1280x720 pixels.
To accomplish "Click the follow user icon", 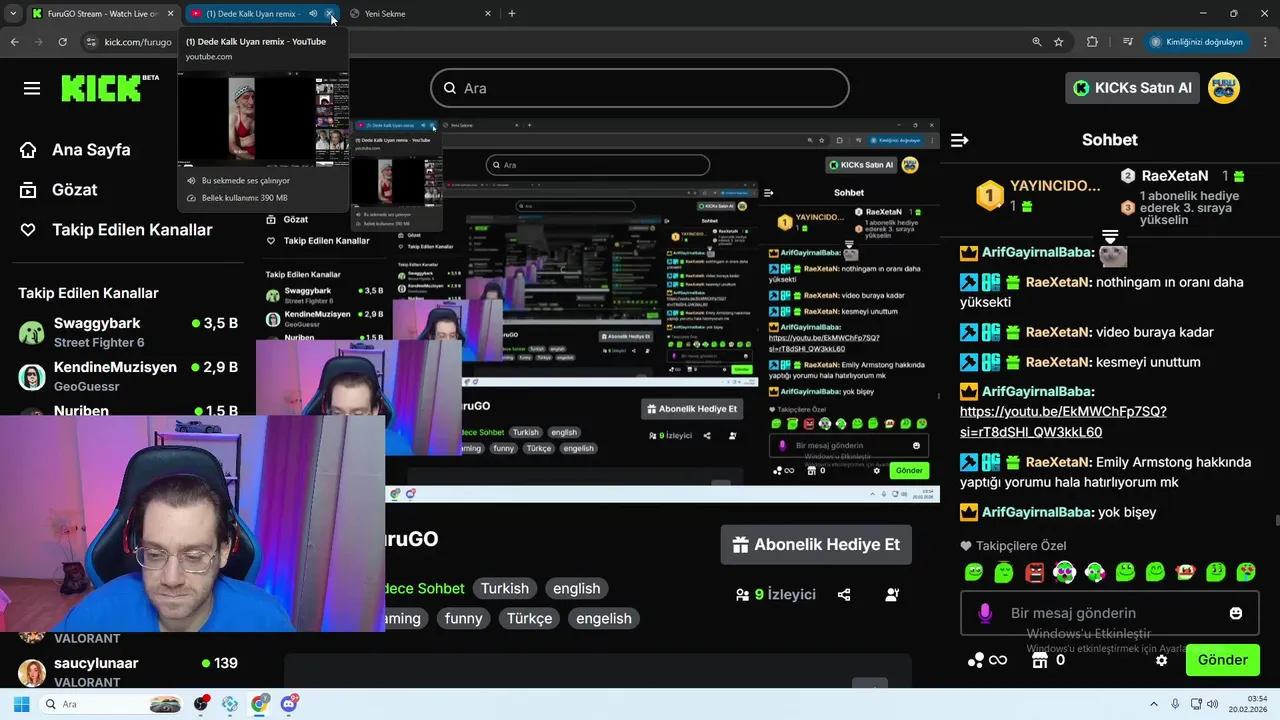I will [x=892, y=594].
